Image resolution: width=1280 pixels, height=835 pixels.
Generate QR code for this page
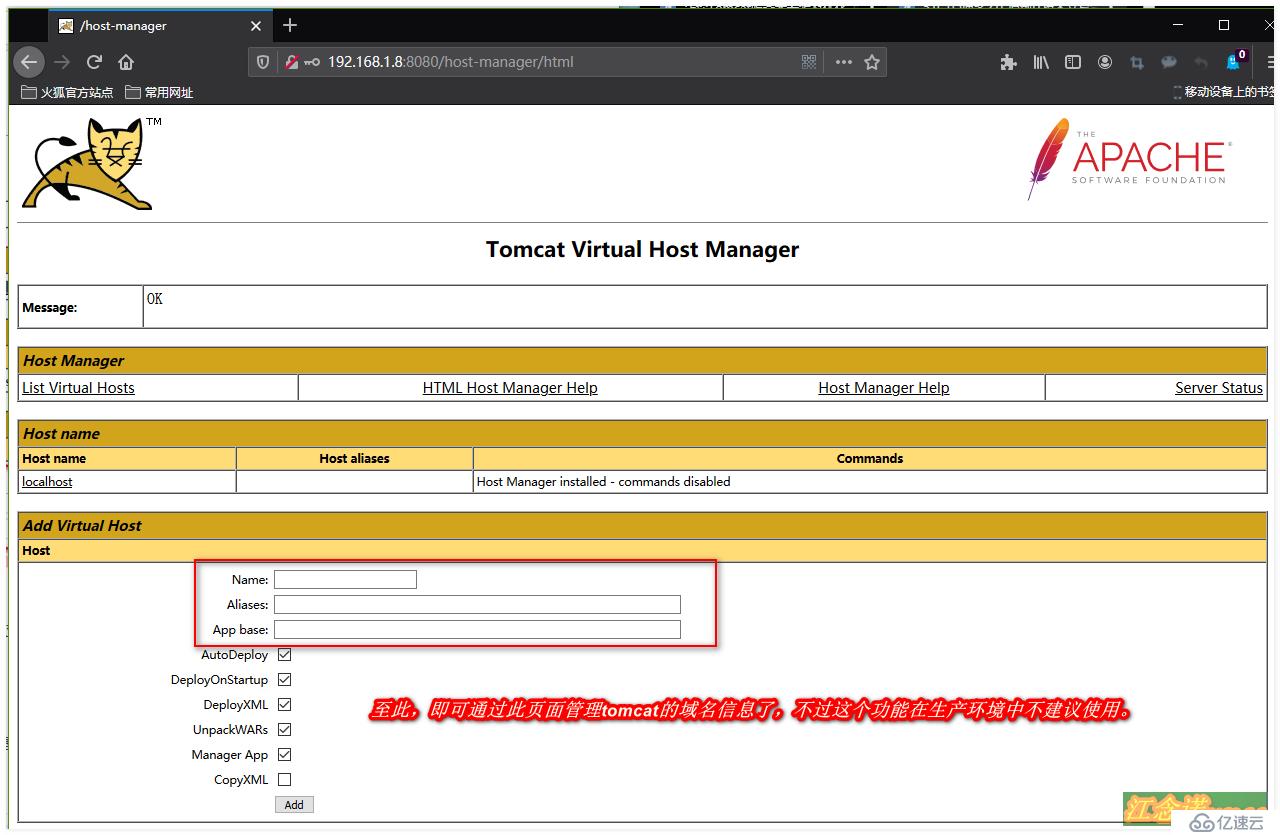(809, 62)
